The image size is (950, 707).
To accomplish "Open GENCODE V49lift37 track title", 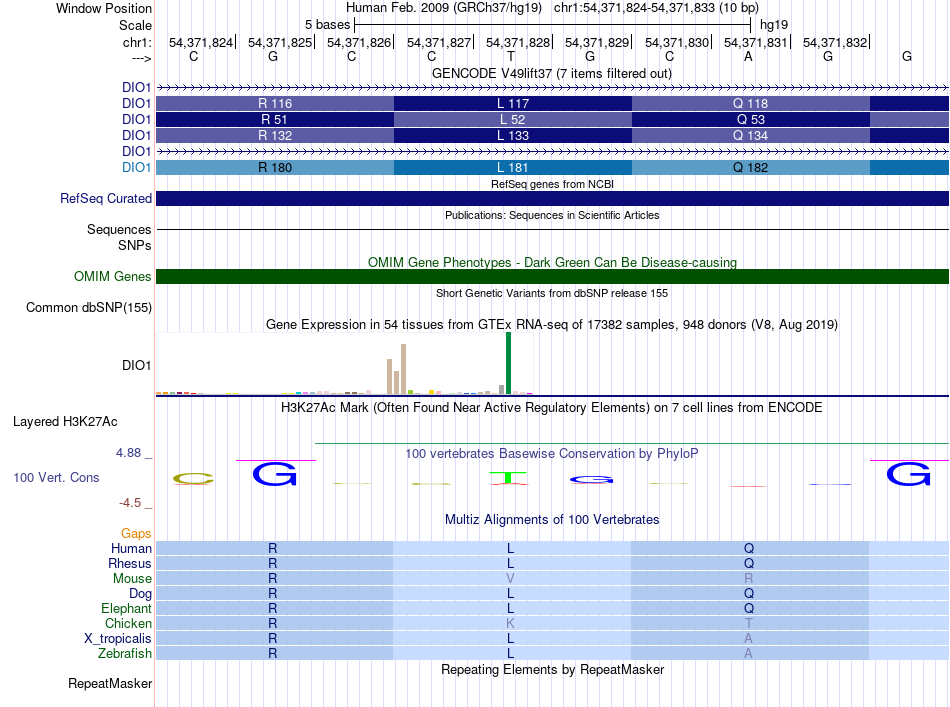I will point(552,73).
